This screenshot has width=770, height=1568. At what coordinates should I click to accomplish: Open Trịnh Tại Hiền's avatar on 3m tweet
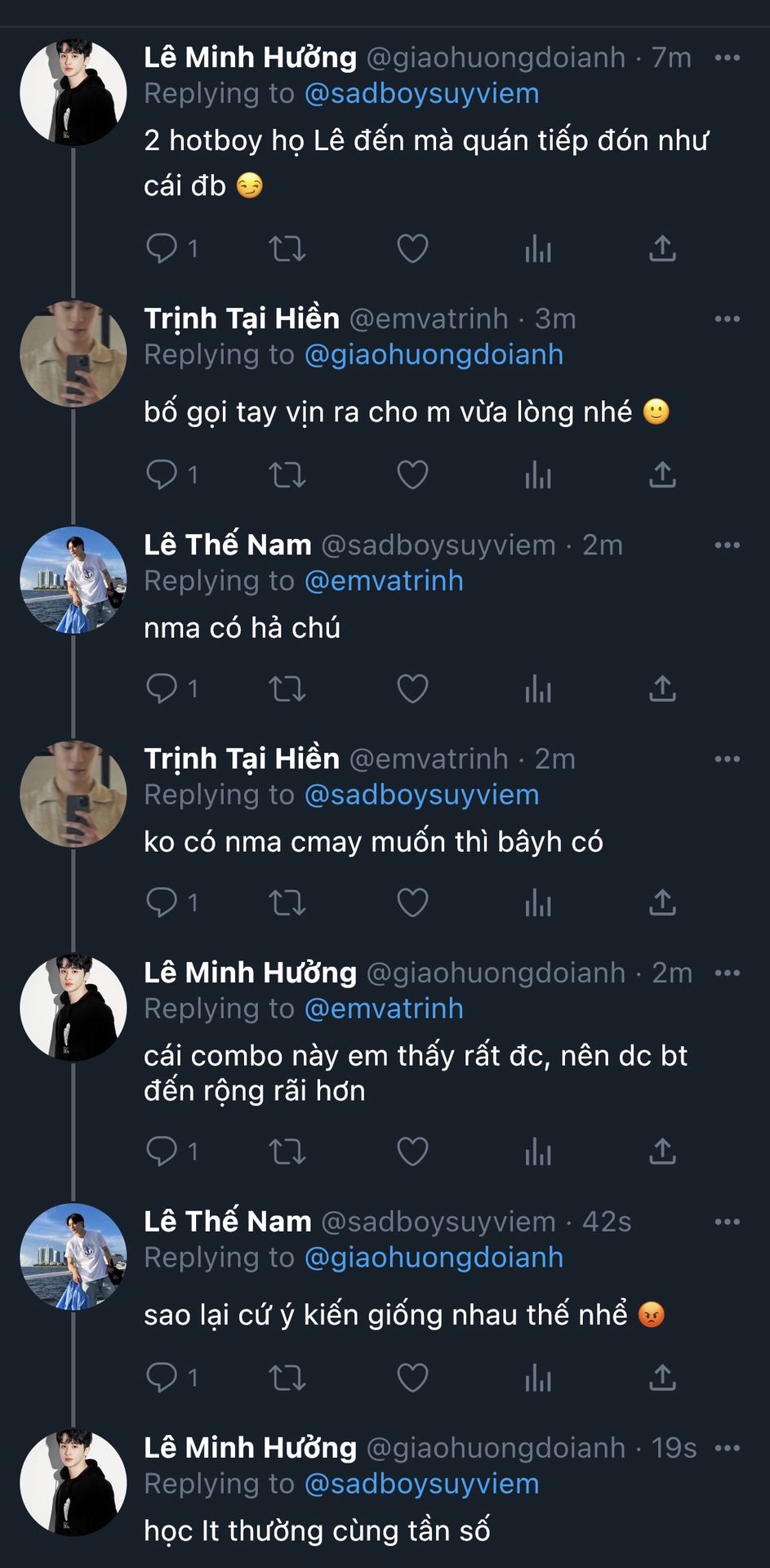[x=73, y=354]
